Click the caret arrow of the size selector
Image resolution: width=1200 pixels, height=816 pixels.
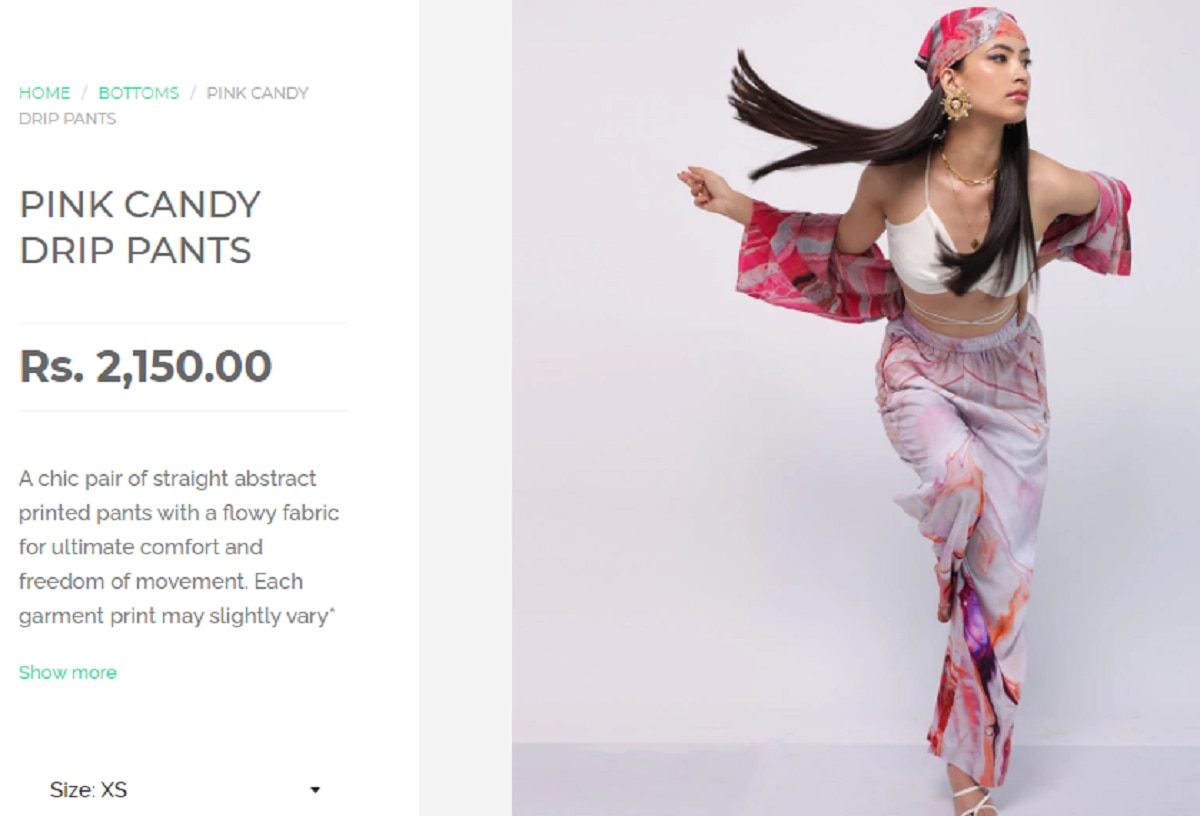[315, 790]
